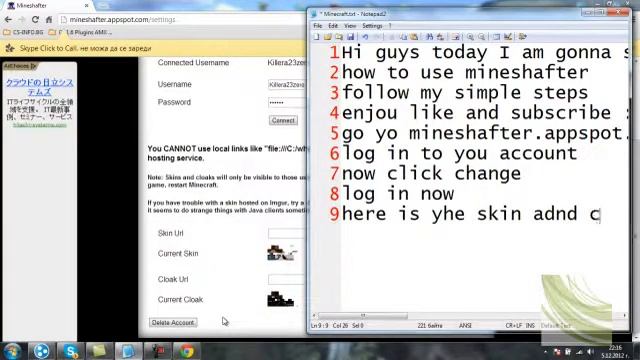Click the Chrome icon on the taskbar

point(187,351)
